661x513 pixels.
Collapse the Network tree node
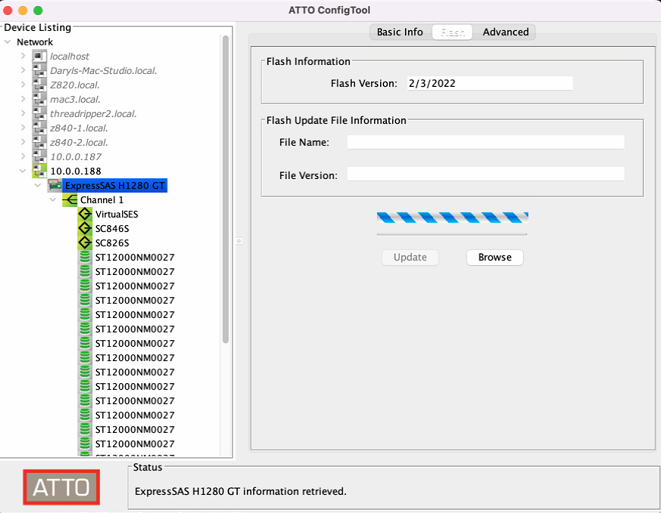pos(8,42)
